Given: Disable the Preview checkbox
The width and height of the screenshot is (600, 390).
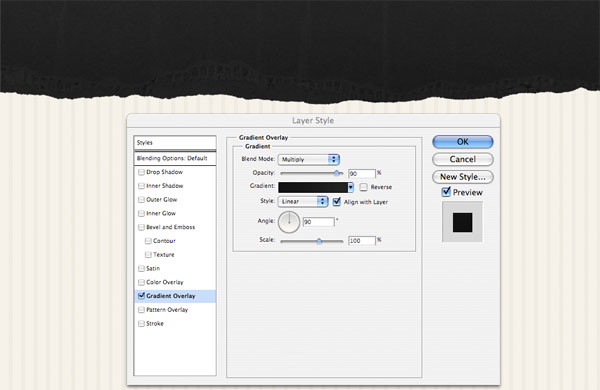Looking at the screenshot, I should pos(446,192).
